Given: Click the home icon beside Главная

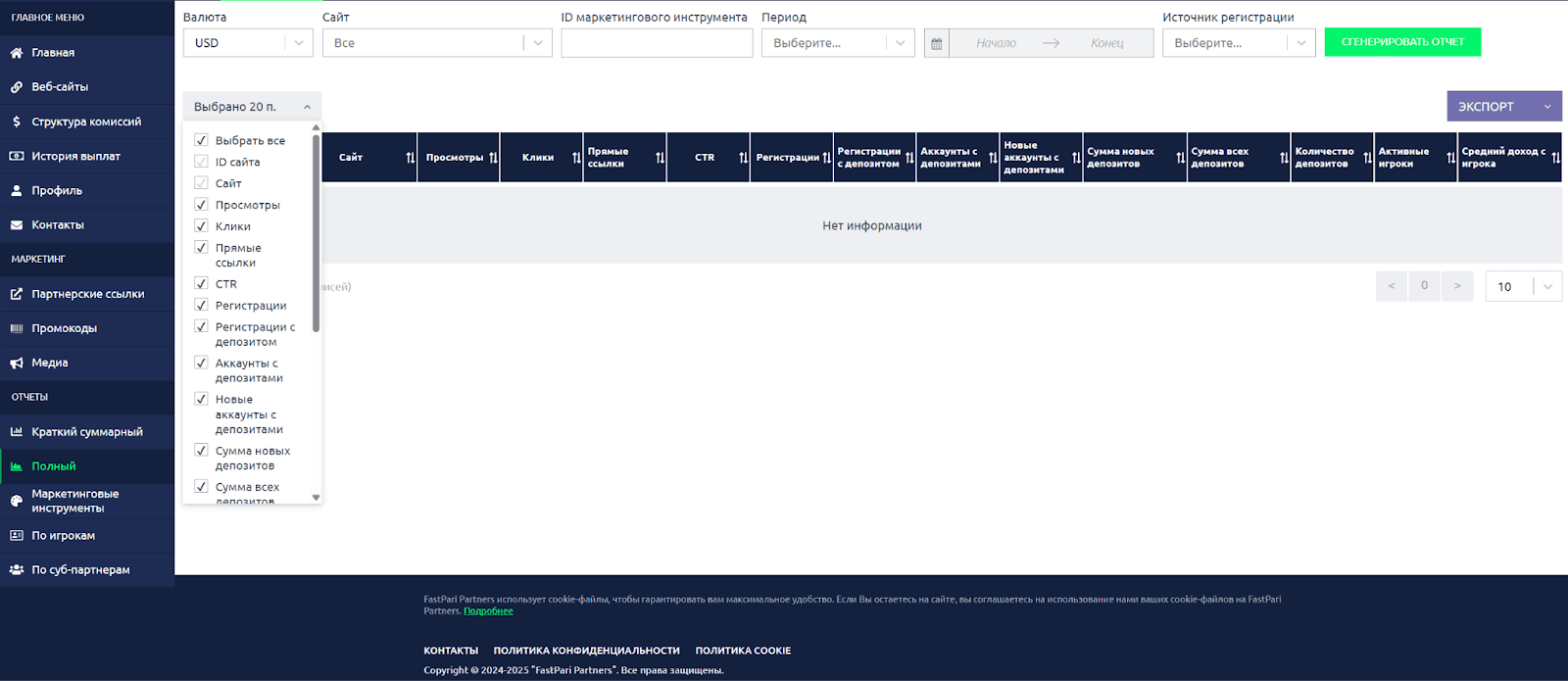Looking at the screenshot, I should tap(17, 53).
